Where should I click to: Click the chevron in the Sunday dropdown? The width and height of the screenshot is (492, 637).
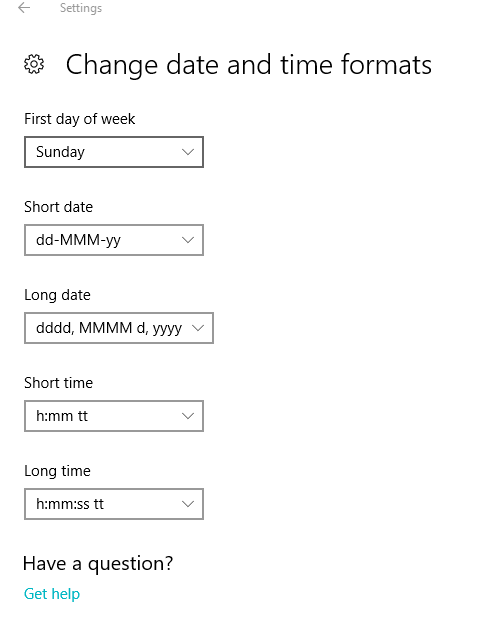[188, 152]
